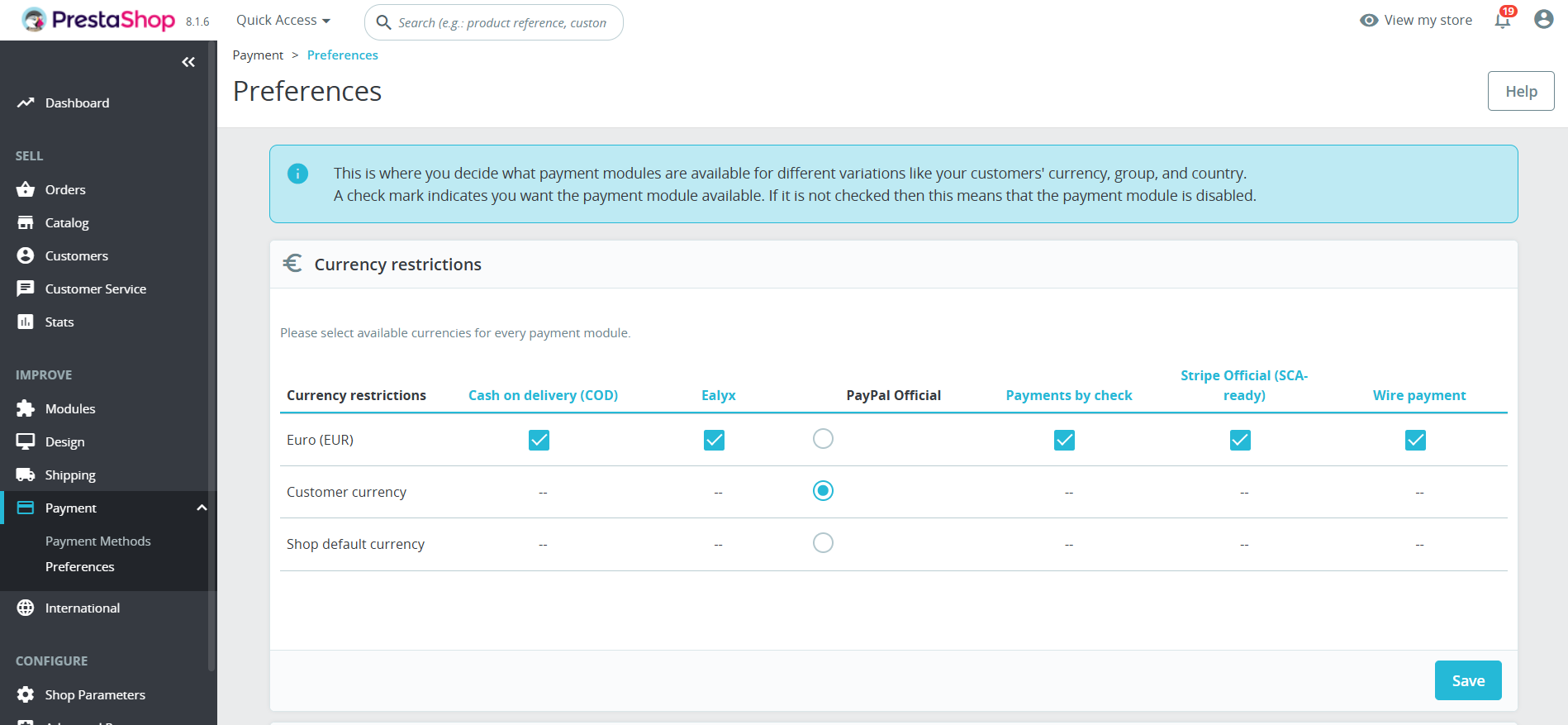Open Payment Methods submenu item
Image resolution: width=1568 pixels, height=725 pixels.
point(98,541)
